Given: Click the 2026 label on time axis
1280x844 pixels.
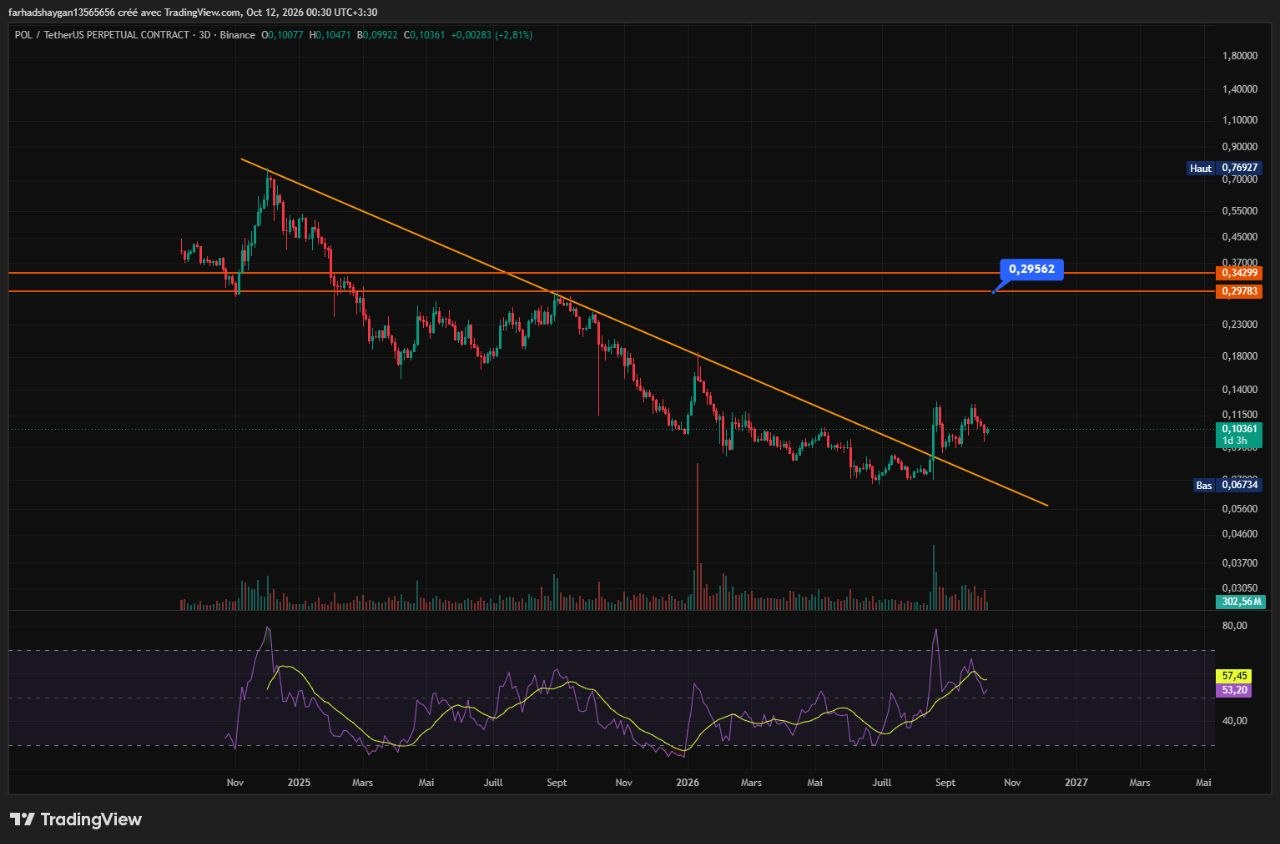Looking at the screenshot, I should (x=686, y=783).
